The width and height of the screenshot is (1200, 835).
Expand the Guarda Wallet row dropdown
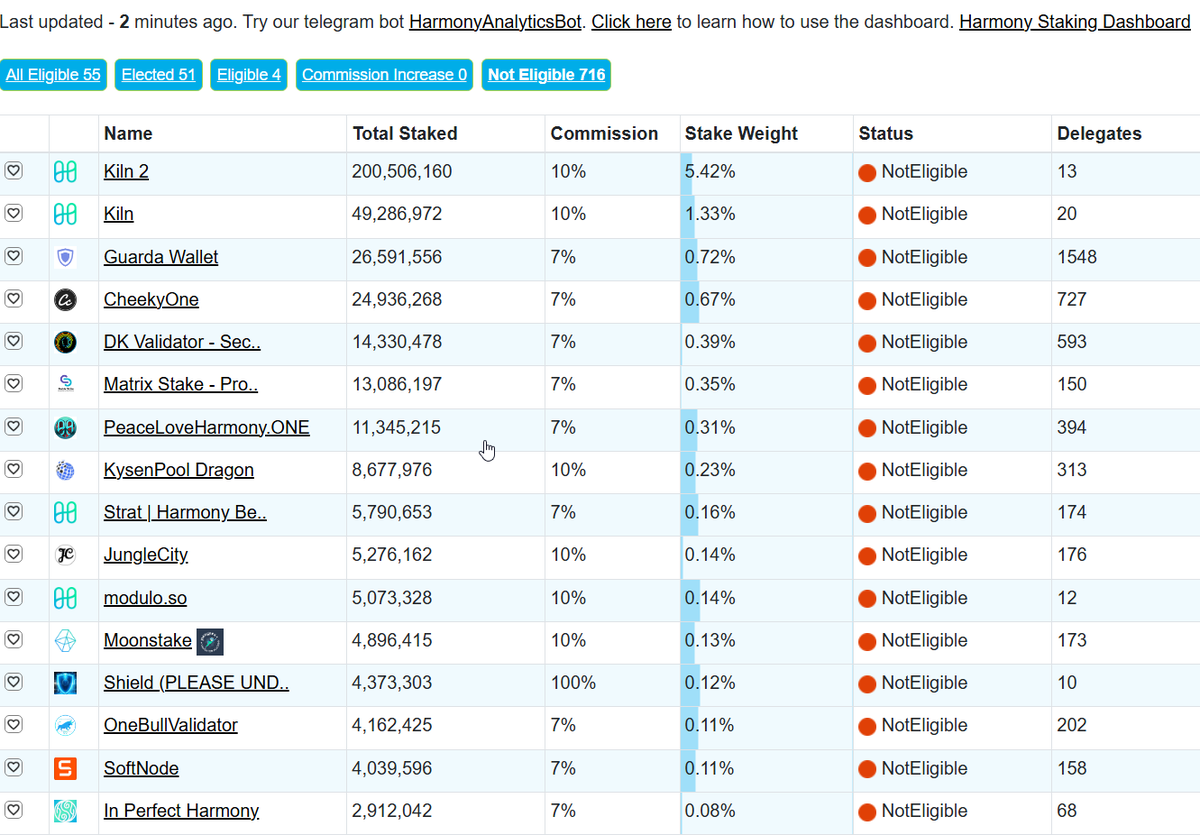click(x=13, y=257)
